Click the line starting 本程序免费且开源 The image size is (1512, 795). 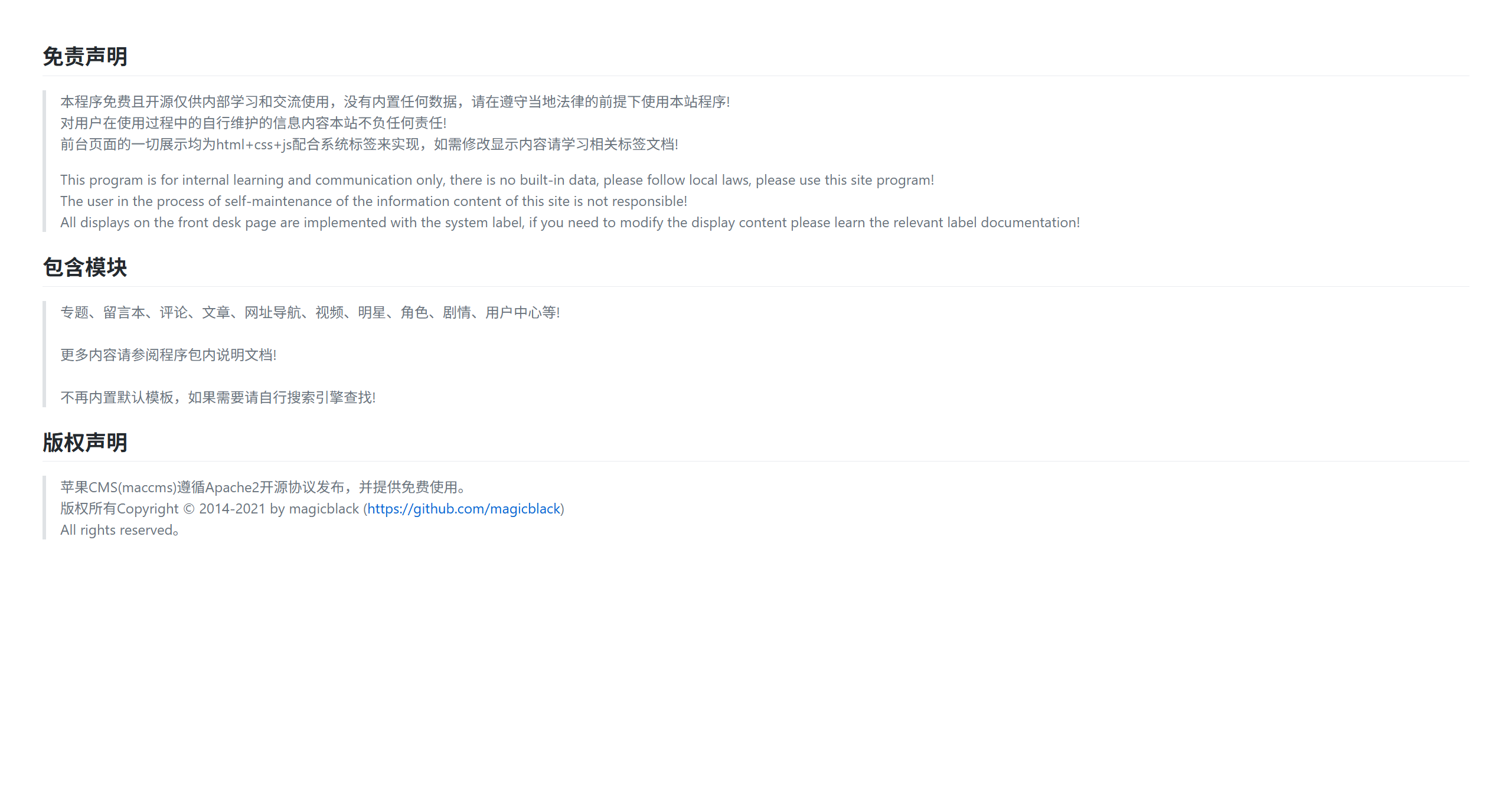(x=394, y=102)
